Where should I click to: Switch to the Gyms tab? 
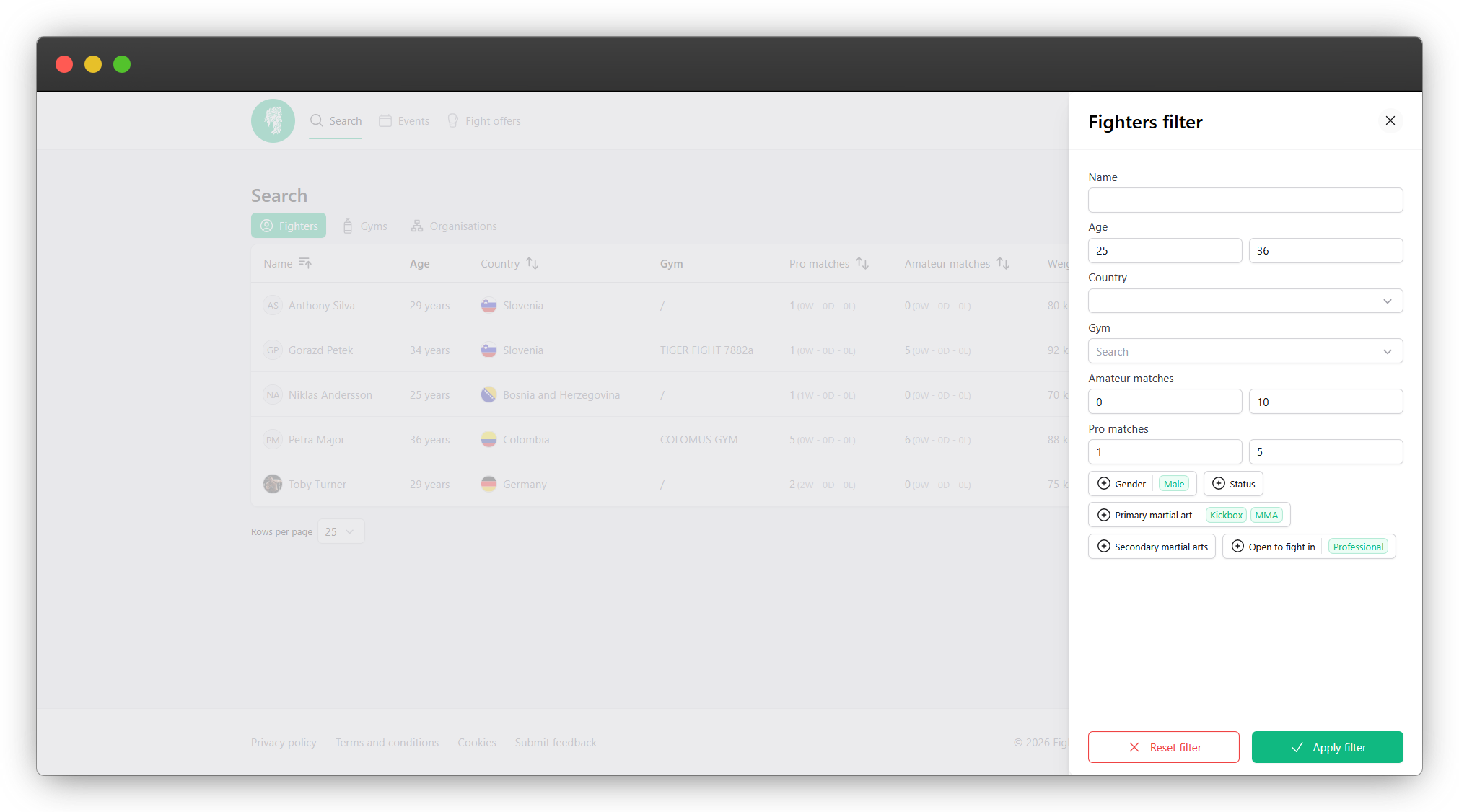365,226
